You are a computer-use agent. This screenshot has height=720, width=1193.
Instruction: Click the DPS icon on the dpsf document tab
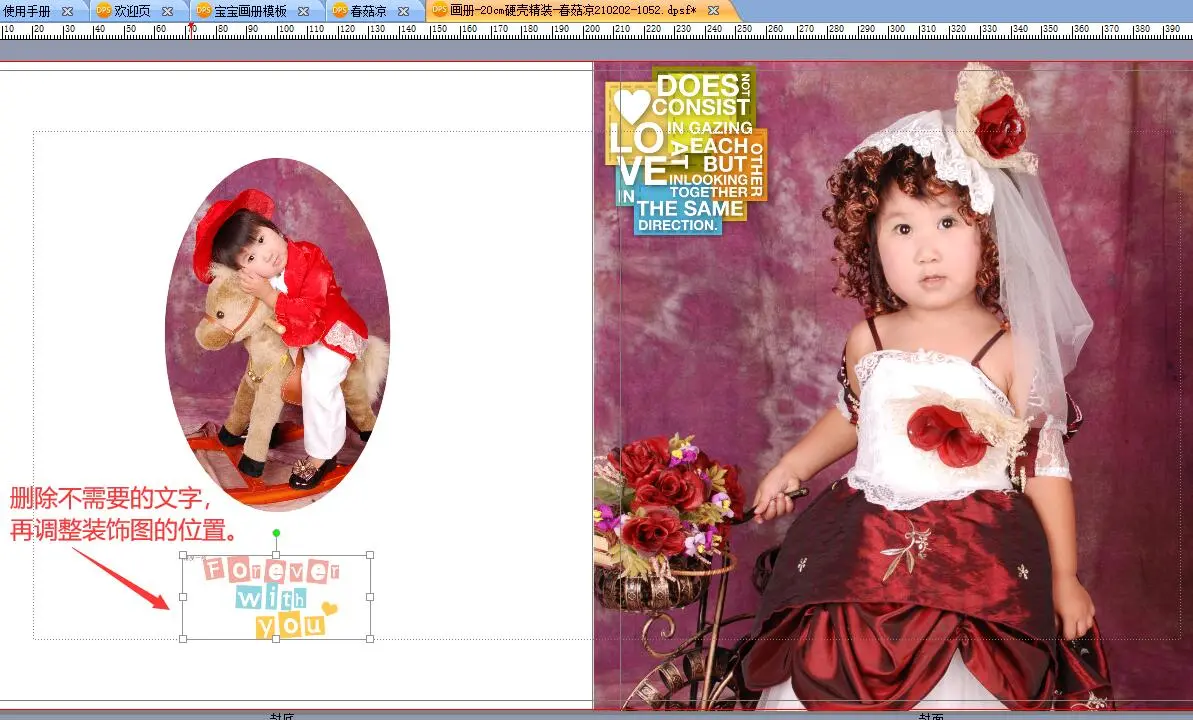(x=439, y=10)
